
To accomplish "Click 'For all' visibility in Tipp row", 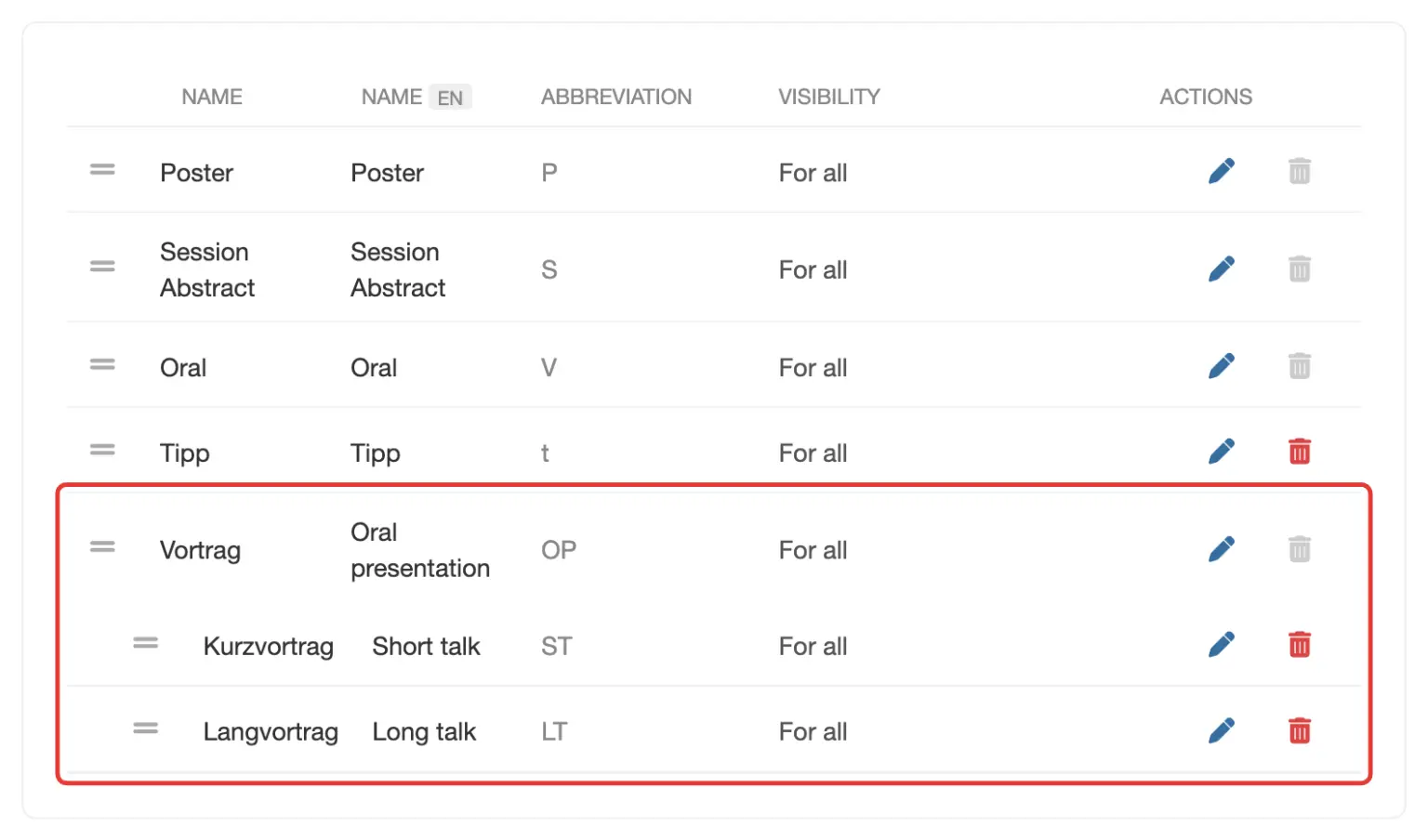I will [x=813, y=453].
